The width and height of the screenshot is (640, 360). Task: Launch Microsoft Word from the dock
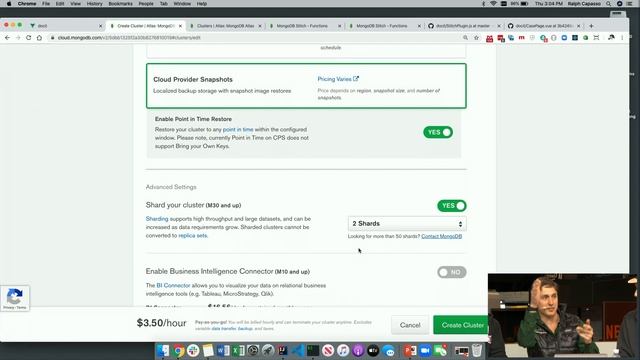(x=223, y=351)
